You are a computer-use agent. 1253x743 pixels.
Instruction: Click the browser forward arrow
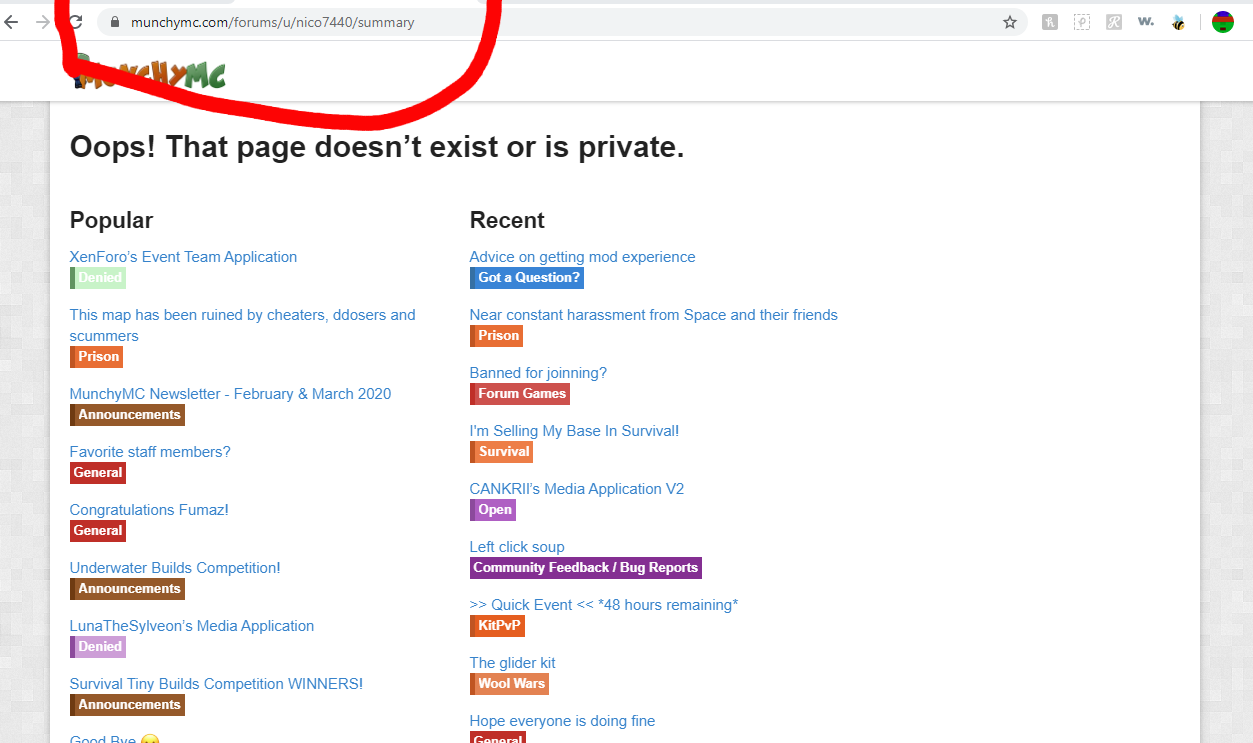43,22
